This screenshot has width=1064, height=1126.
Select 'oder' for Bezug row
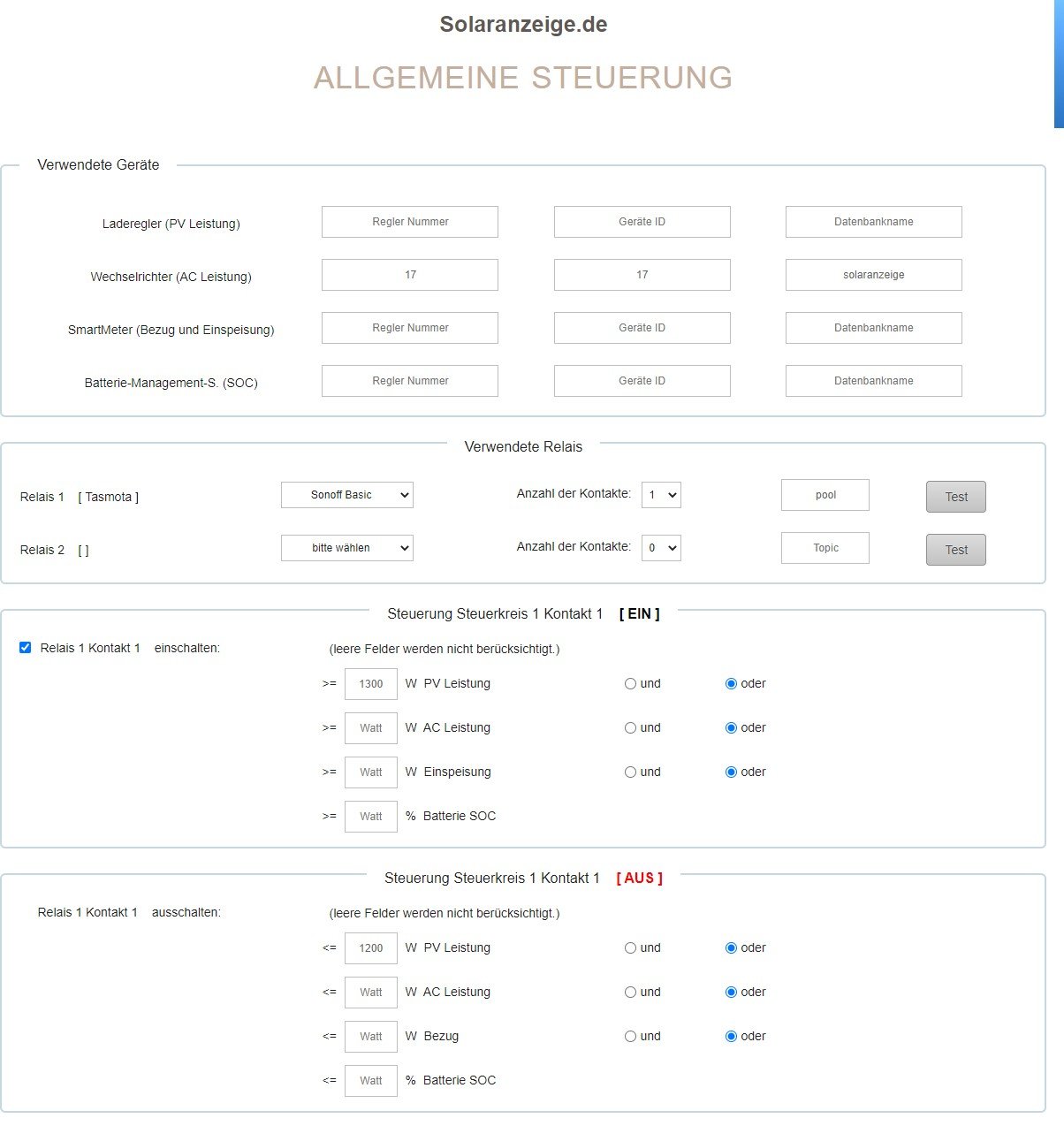(x=731, y=1037)
